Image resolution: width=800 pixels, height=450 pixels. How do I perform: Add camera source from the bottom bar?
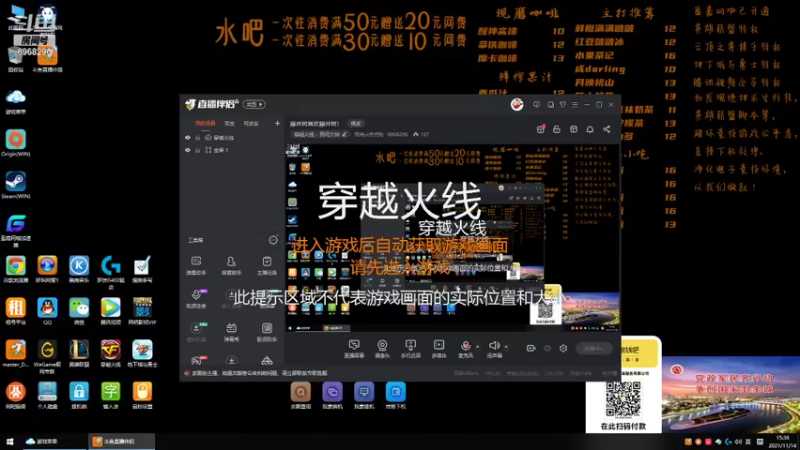tap(382, 349)
